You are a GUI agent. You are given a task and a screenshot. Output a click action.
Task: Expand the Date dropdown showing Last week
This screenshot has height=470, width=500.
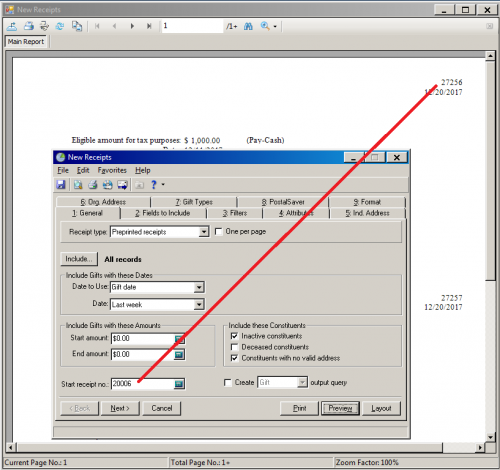[199, 304]
